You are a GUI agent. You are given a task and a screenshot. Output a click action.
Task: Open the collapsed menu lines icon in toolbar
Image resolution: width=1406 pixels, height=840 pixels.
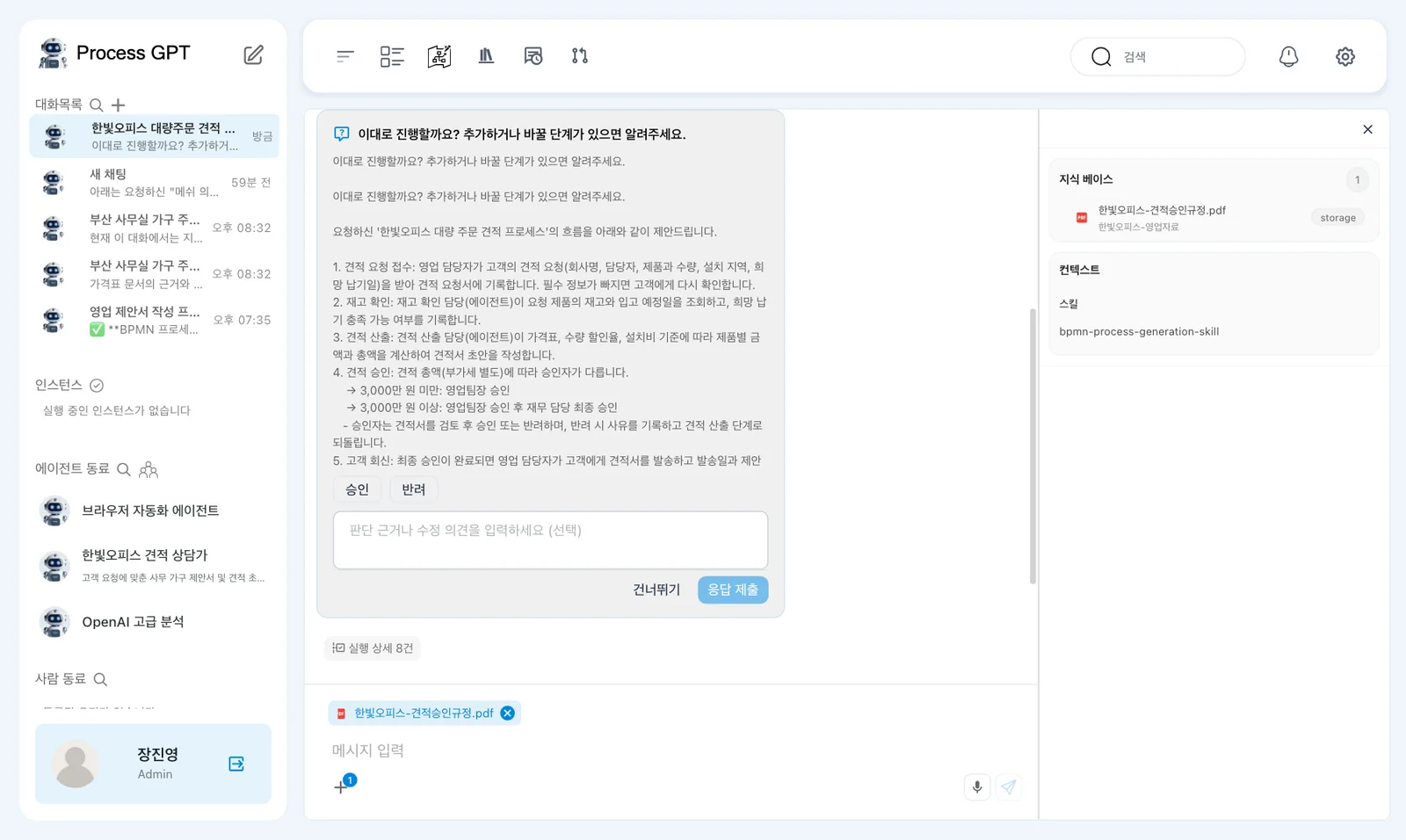[x=345, y=56]
